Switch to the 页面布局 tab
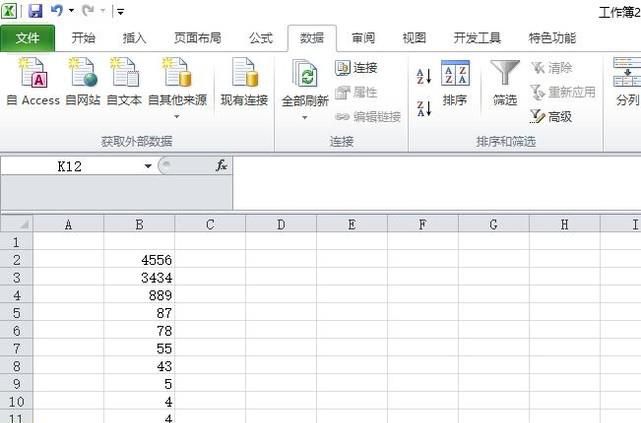 198,38
